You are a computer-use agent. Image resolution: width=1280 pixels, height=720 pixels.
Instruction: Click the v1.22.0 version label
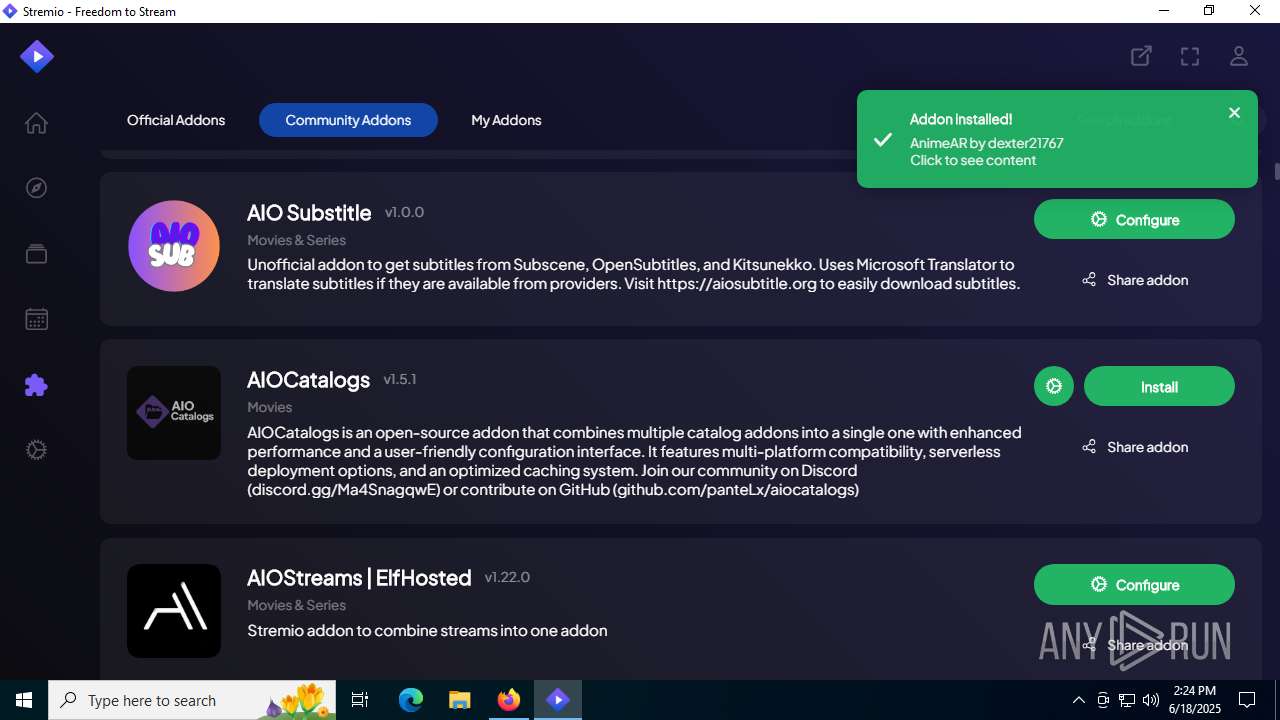(x=507, y=577)
